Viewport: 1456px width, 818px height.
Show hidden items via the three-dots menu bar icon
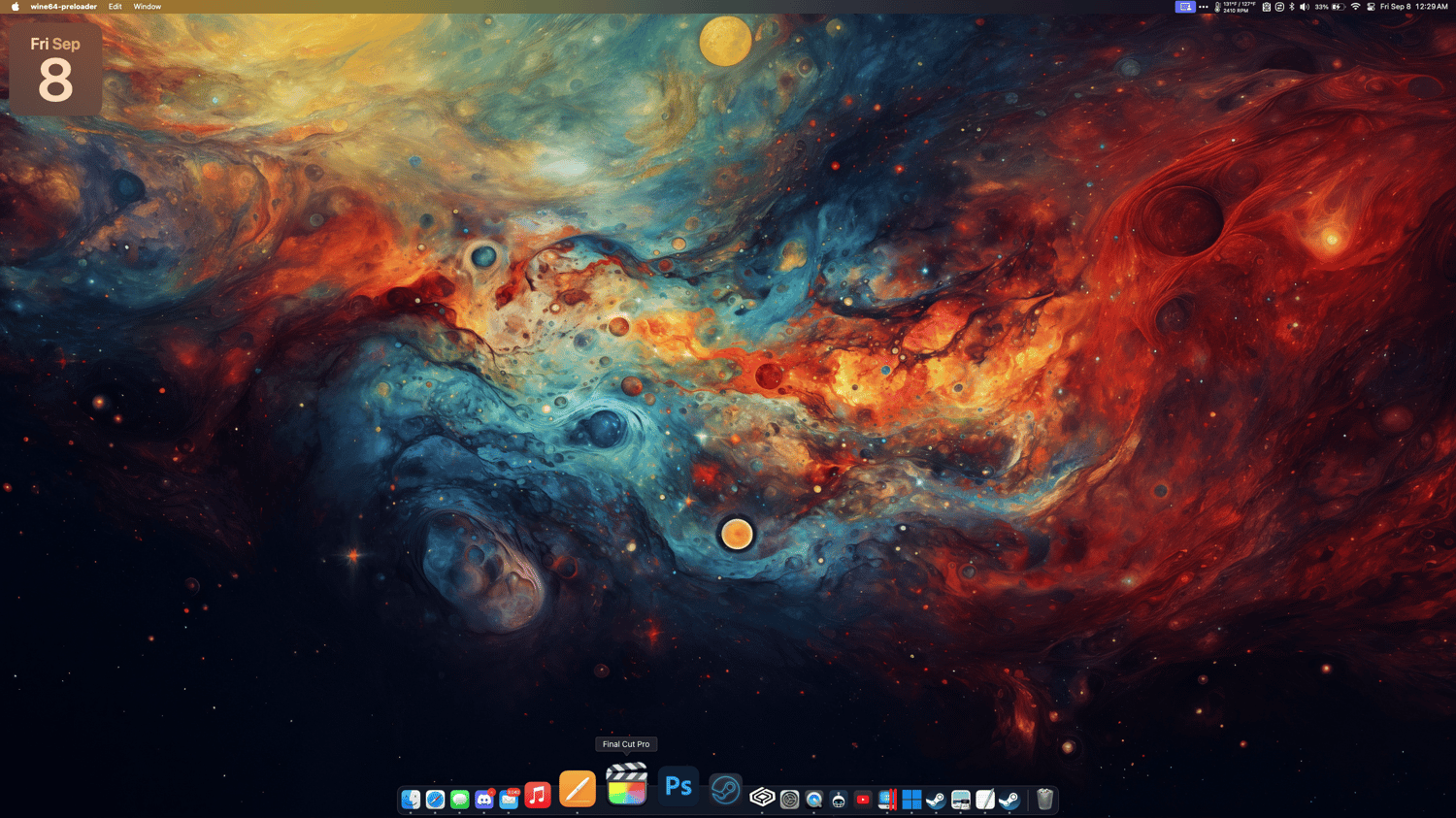1204,7
